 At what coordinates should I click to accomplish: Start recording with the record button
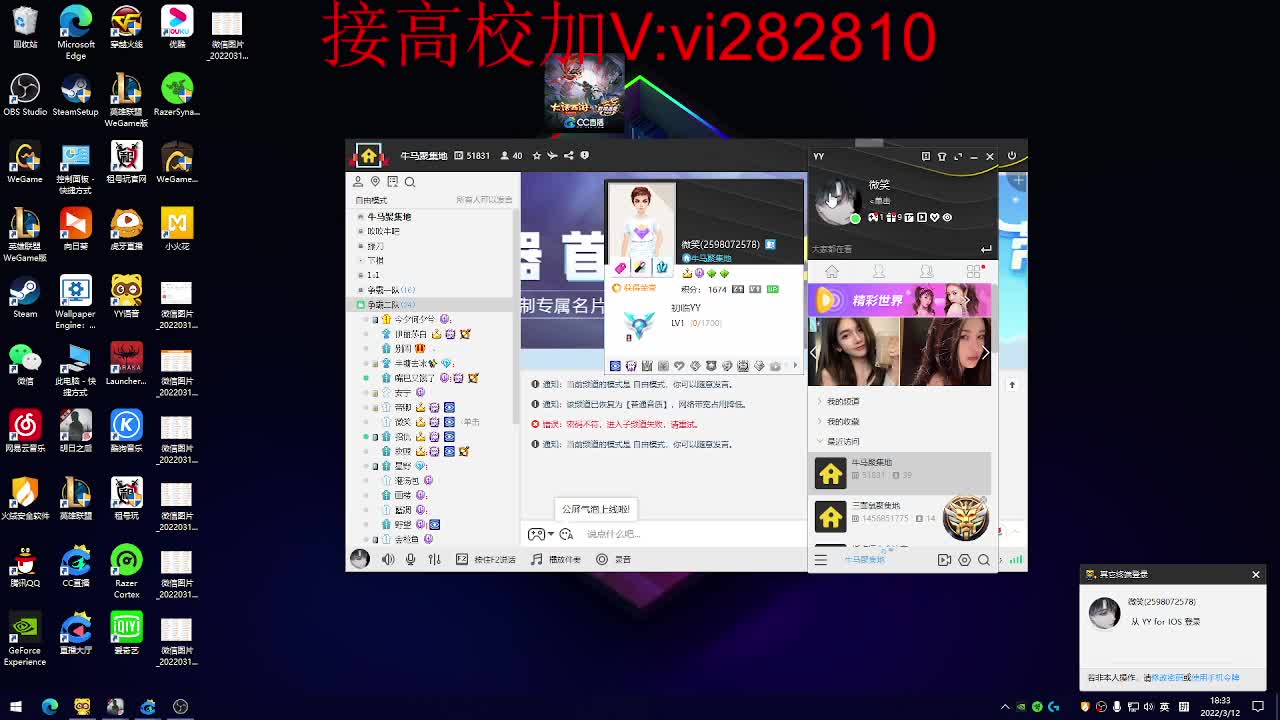click(x=614, y=559)
